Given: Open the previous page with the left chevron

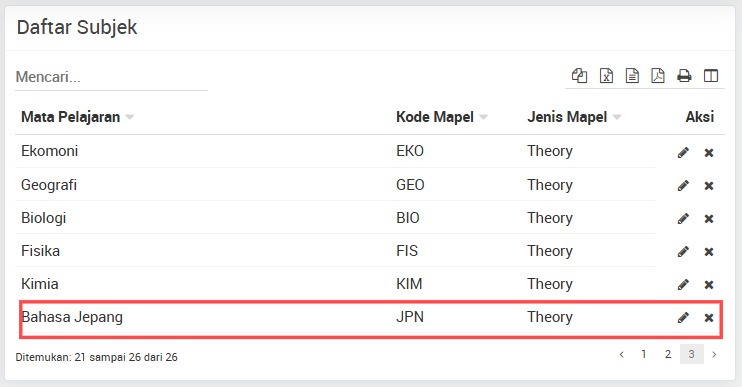Looking at the screenshot, I should (622, 354).
